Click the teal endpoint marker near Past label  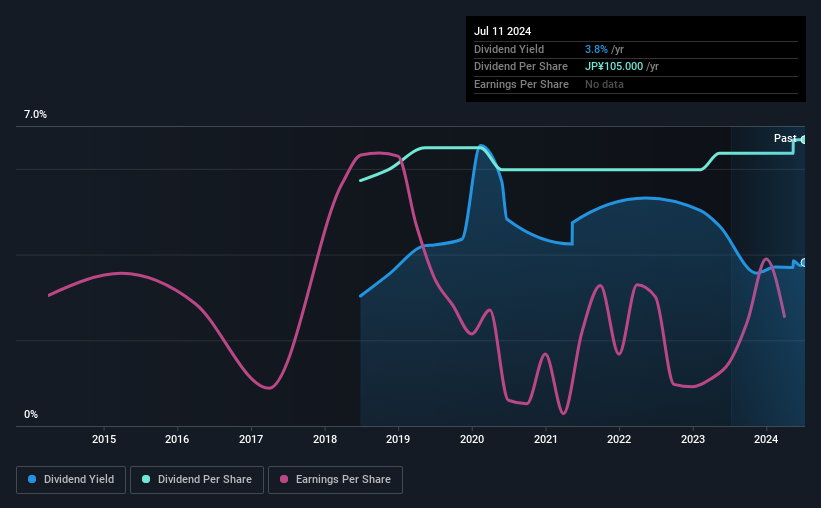click(803, 140)
